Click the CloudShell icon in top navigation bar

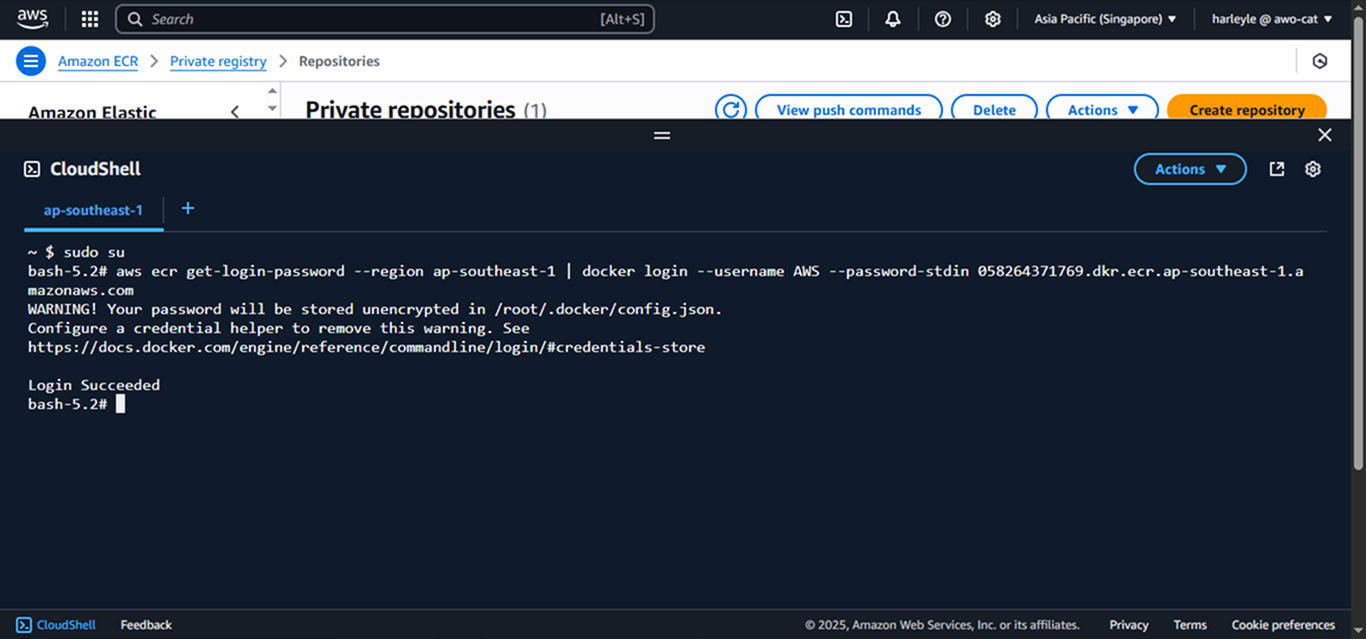(844, 19)
